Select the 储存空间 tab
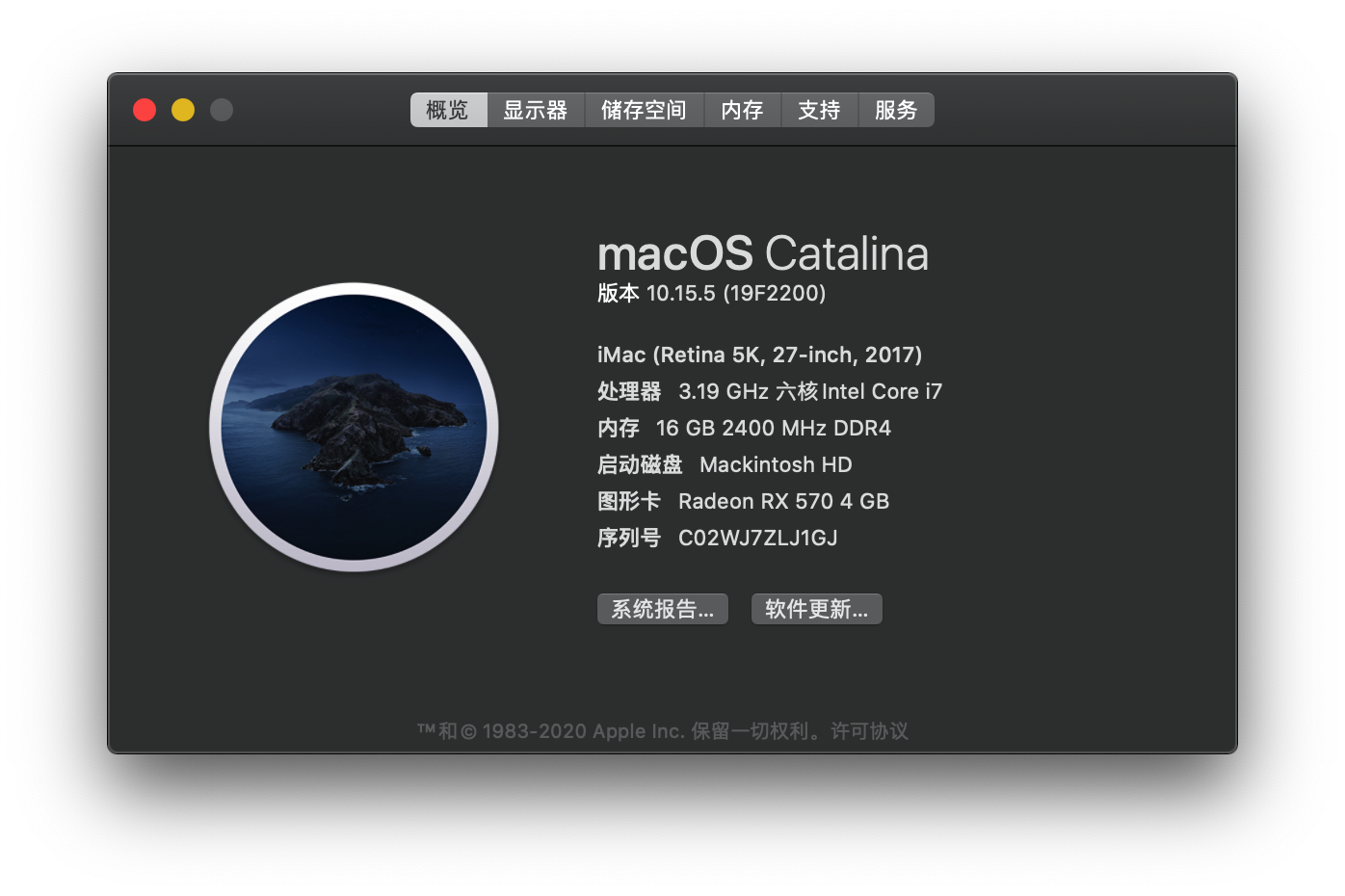The width and height of the screenshot is (1345, 896). (x=645, y=110)
